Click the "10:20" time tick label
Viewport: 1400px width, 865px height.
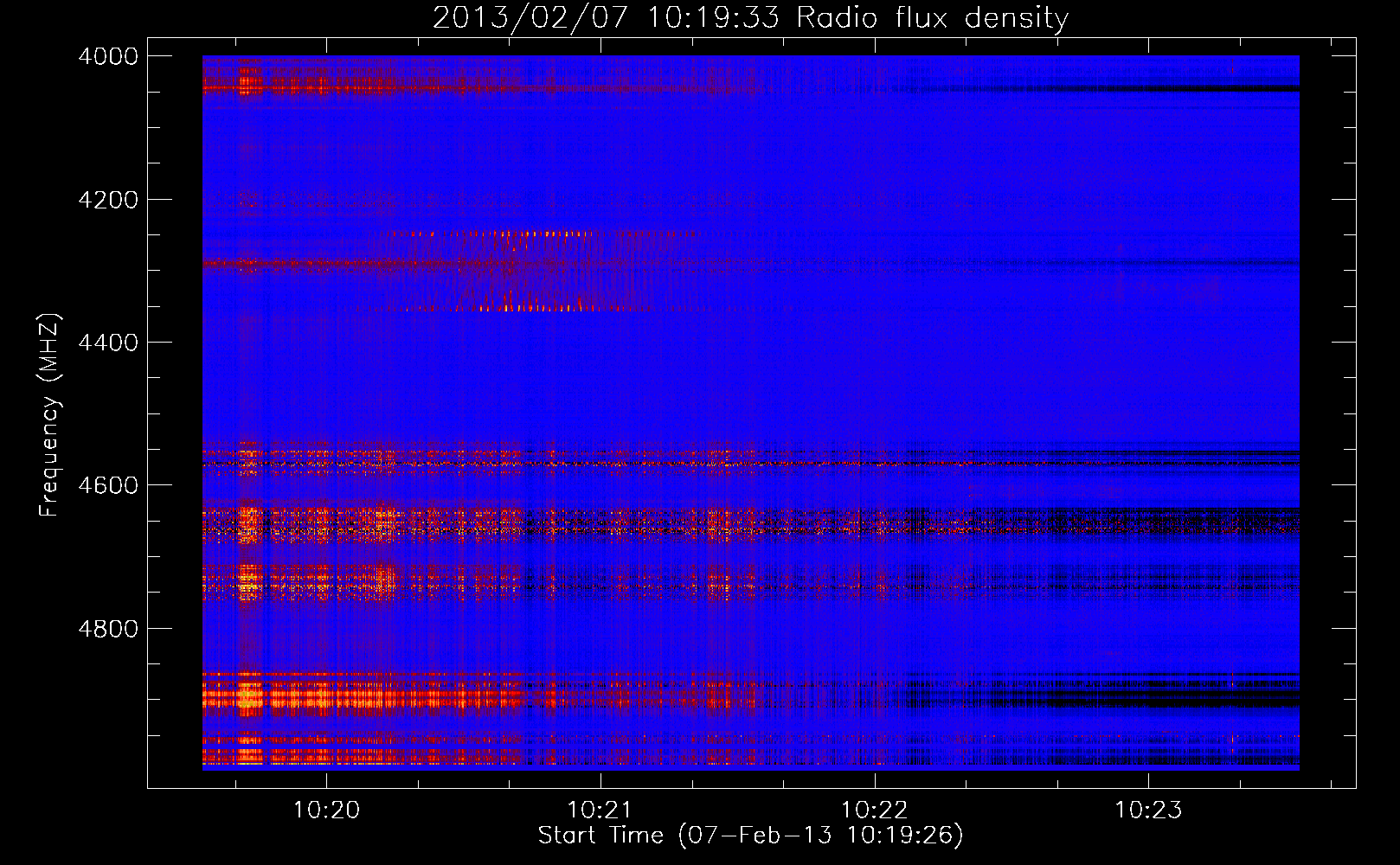[x=326, y=811]
